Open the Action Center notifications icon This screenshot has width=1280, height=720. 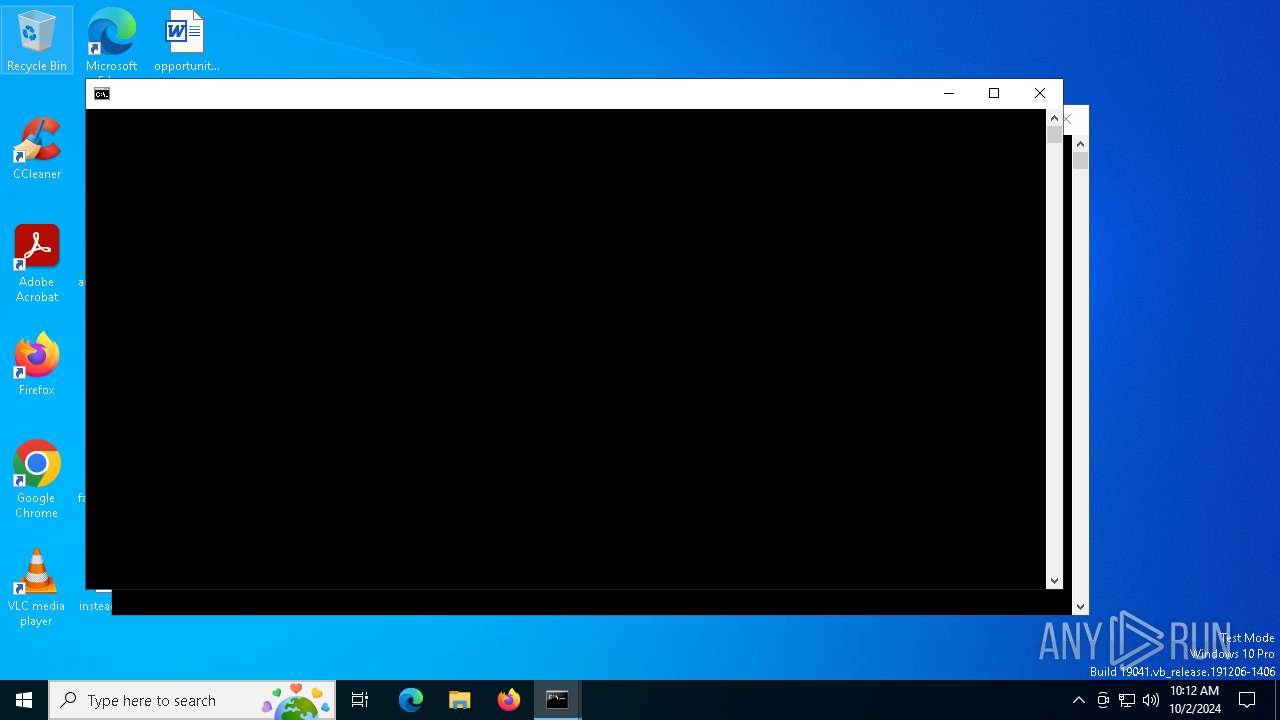tap(1247, 700)
